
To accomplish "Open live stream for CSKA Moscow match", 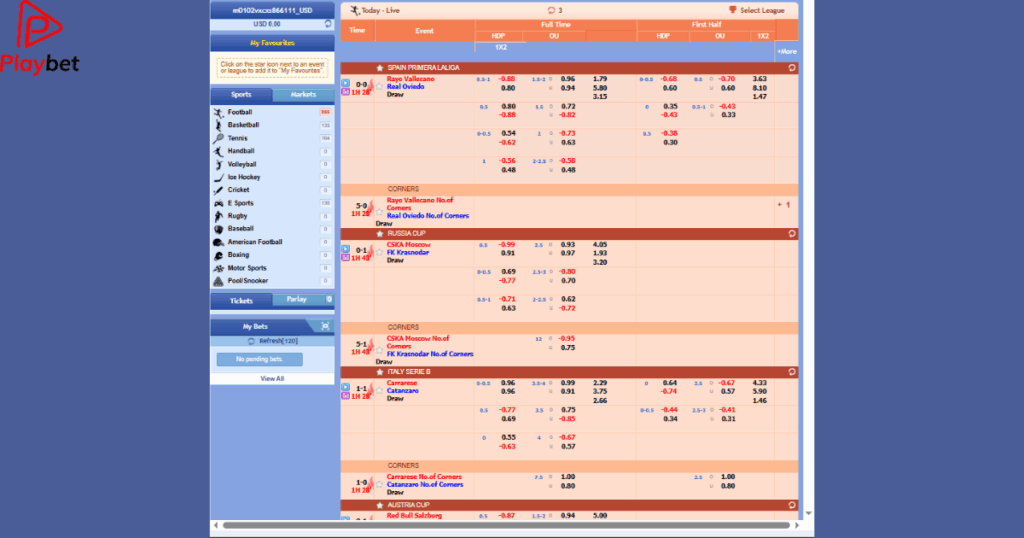I will [345, 249].
